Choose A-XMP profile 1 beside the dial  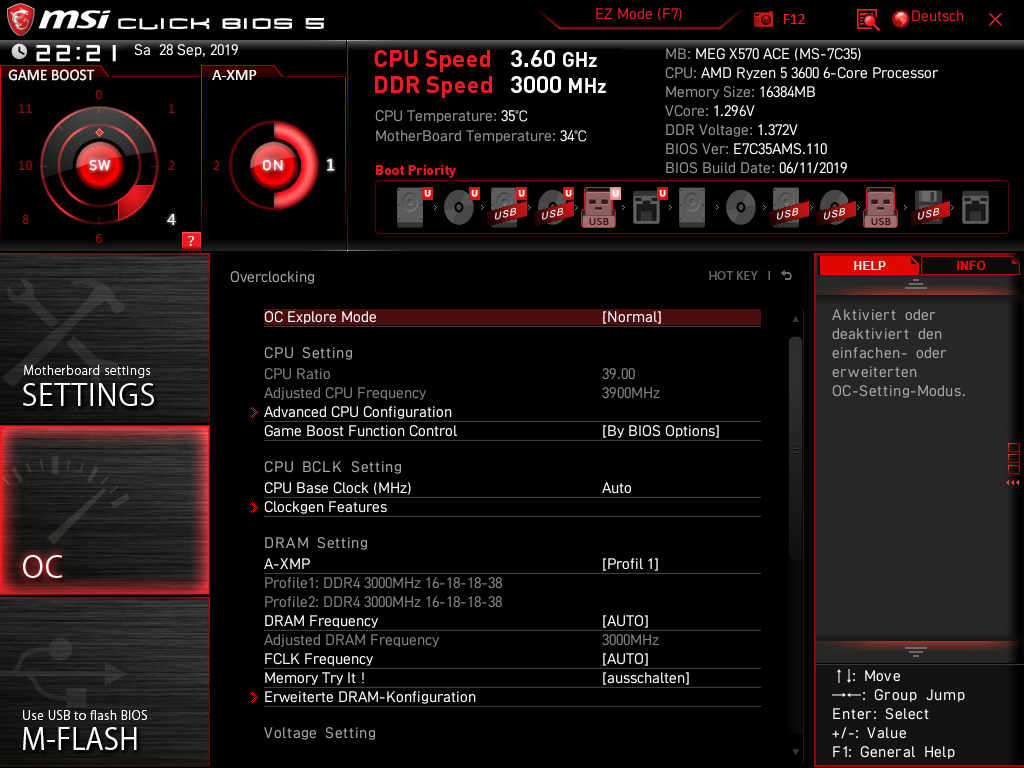coord(330,165)
